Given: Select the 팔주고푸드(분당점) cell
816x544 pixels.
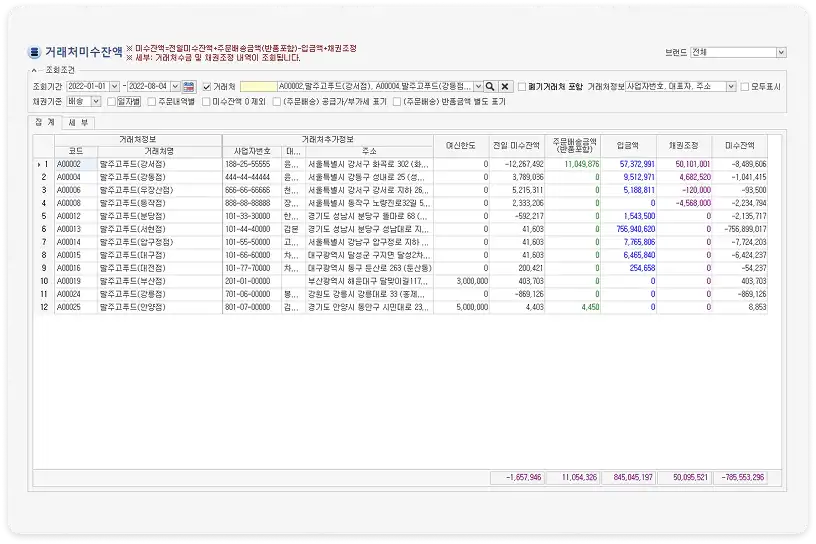Looking at the screenshot, I should (159, 217).
